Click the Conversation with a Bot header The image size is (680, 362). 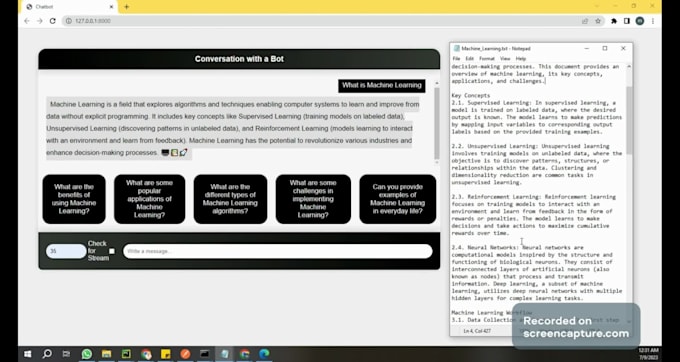239,59
